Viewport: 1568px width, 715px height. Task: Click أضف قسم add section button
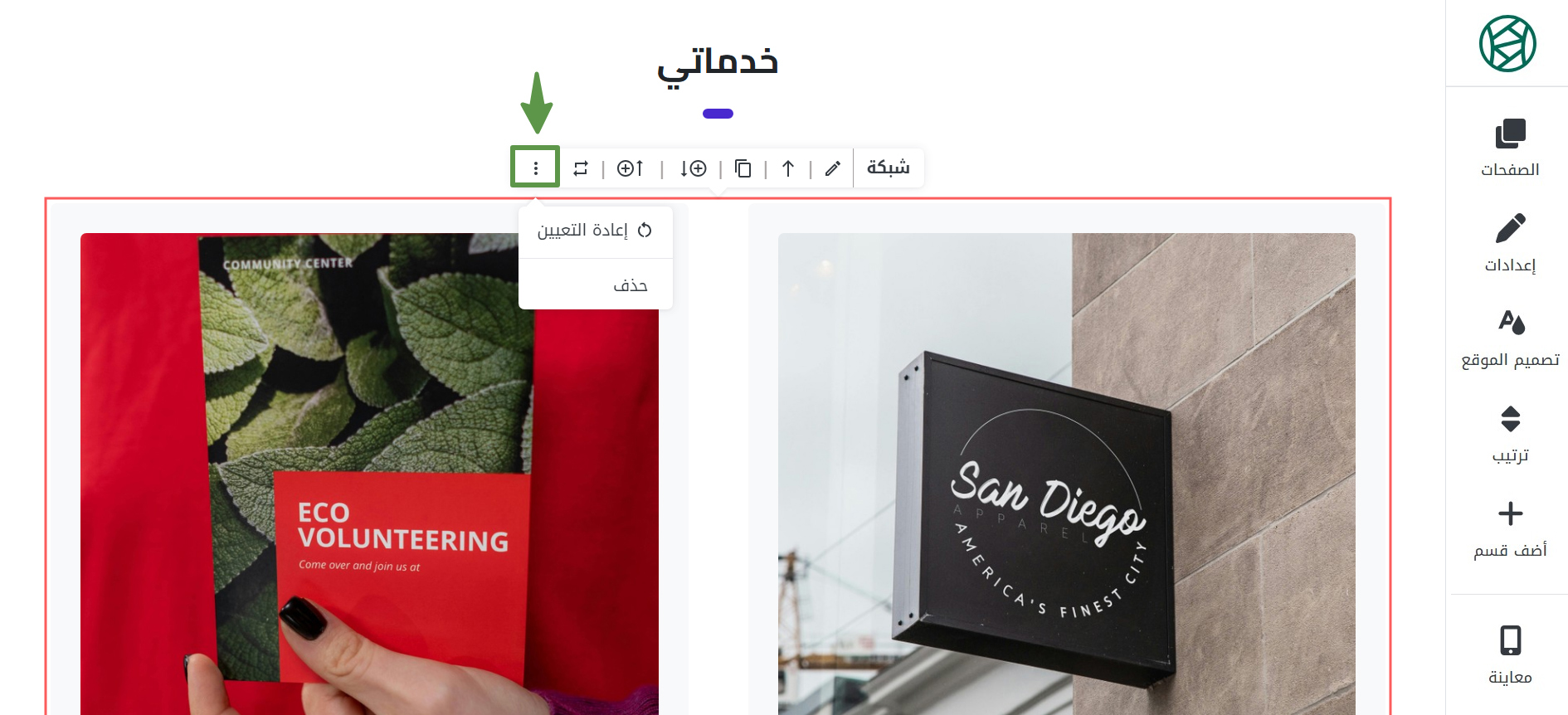[1510, 529]
